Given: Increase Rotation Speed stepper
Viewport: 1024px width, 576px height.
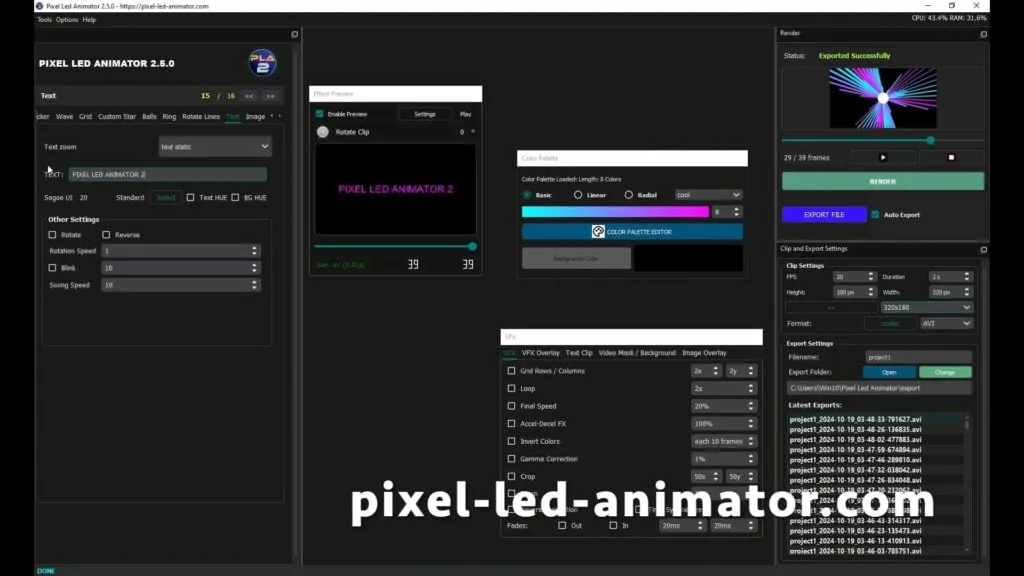Looking at the screenshot, I should click(x=254, y=248).
